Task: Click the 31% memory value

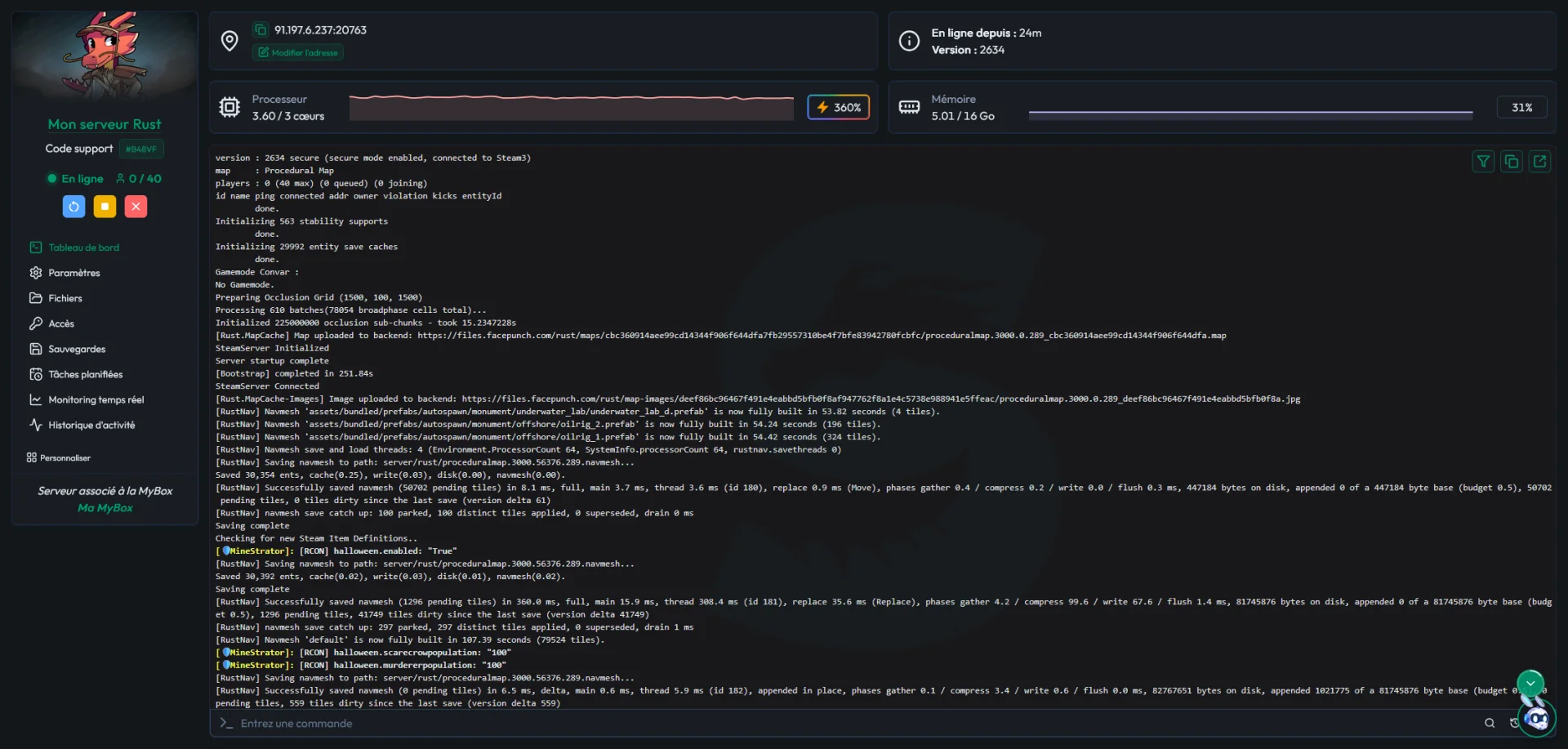Action: point(1521,107)
